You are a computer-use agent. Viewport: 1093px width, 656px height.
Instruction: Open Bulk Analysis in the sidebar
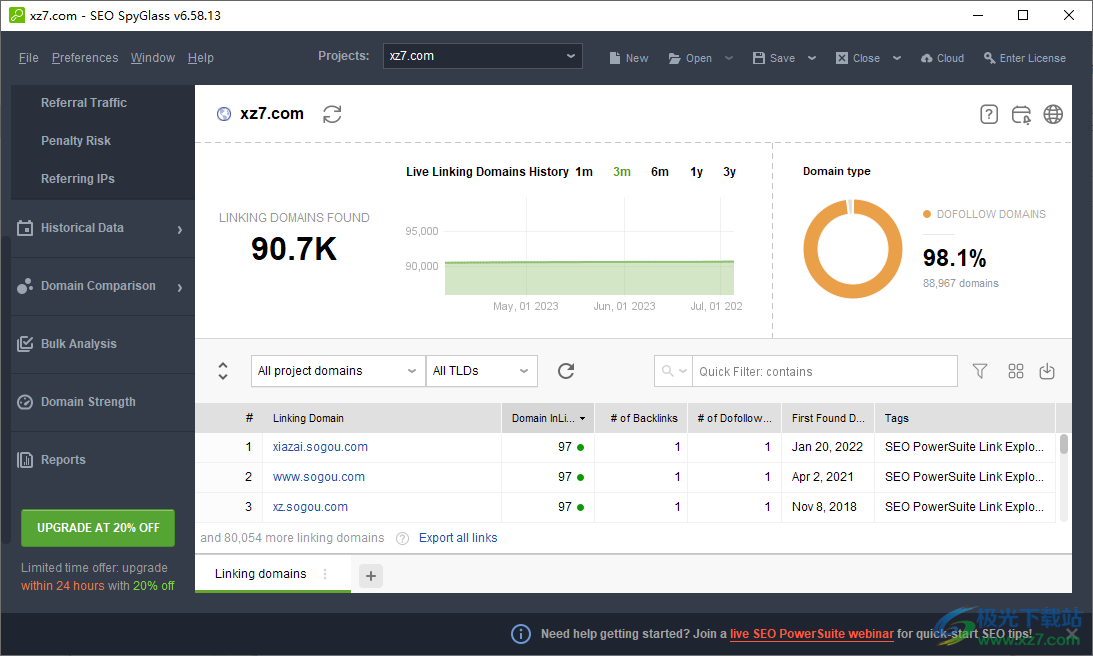pos(102,344)
